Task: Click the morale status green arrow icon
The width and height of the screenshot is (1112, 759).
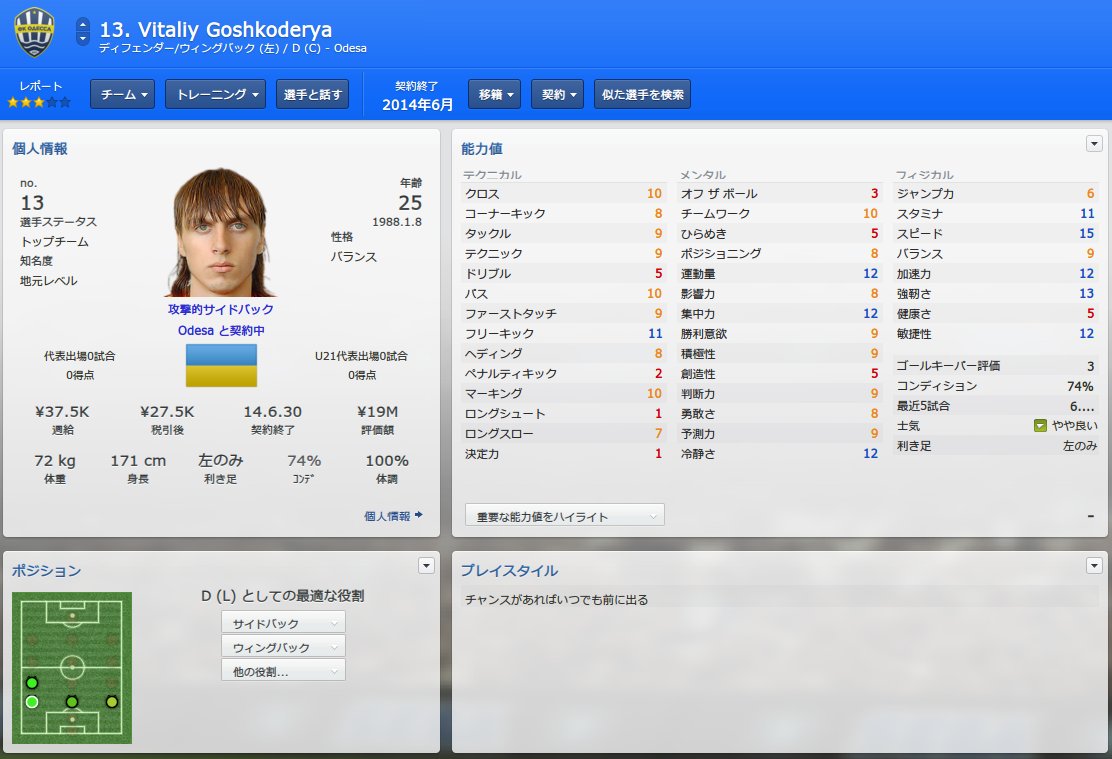Action: tap(1040, 426)
